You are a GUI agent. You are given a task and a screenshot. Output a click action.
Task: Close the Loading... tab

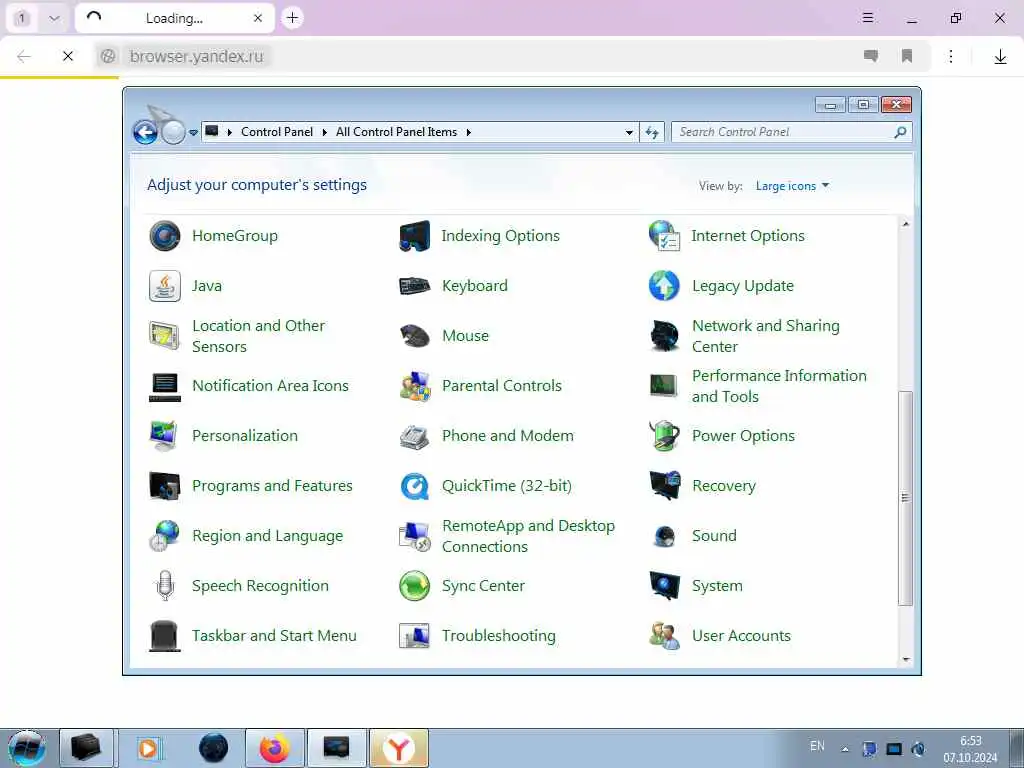click(258, 18)
